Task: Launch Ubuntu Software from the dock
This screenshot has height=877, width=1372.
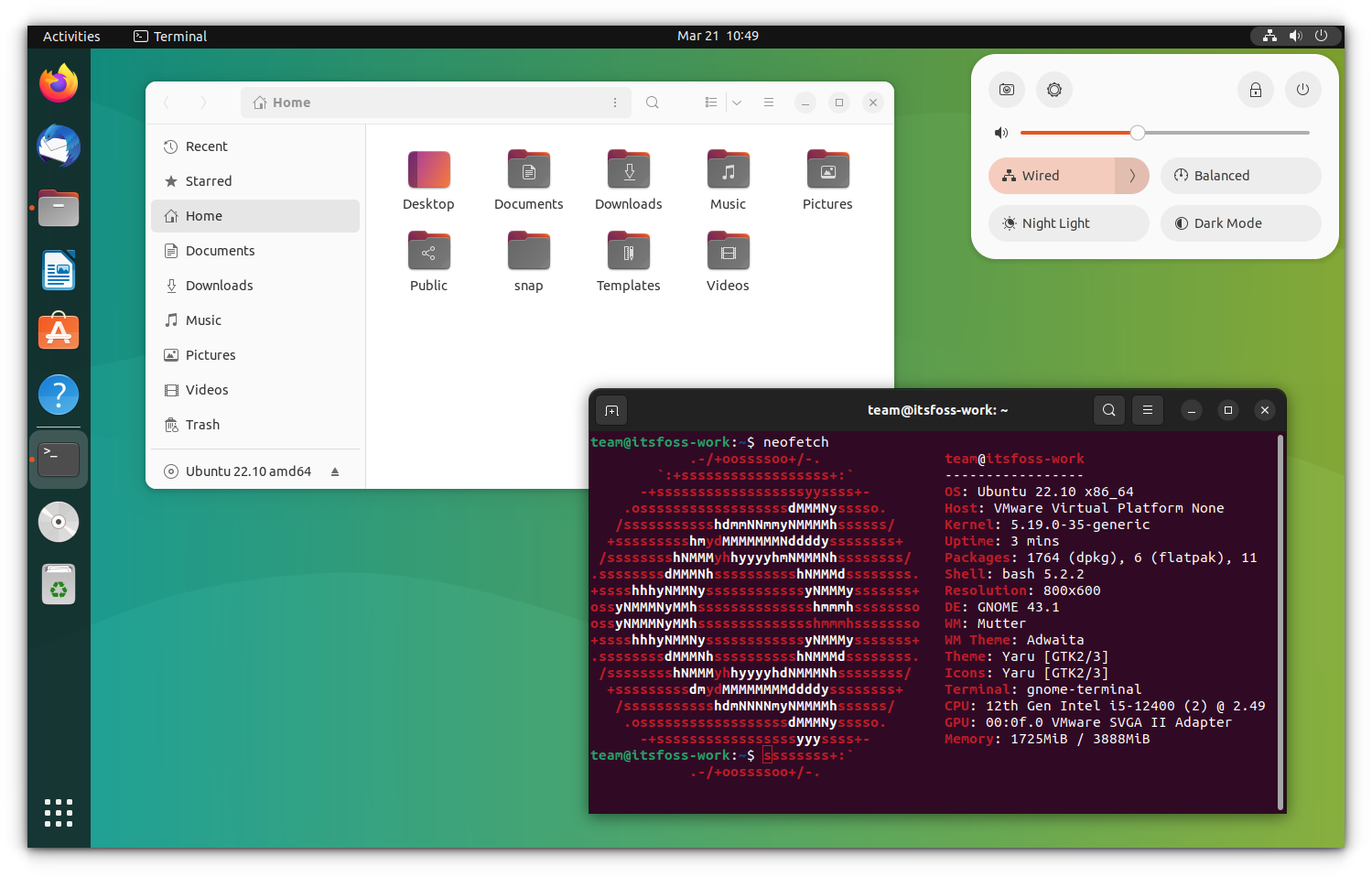Action: point(59,331)
